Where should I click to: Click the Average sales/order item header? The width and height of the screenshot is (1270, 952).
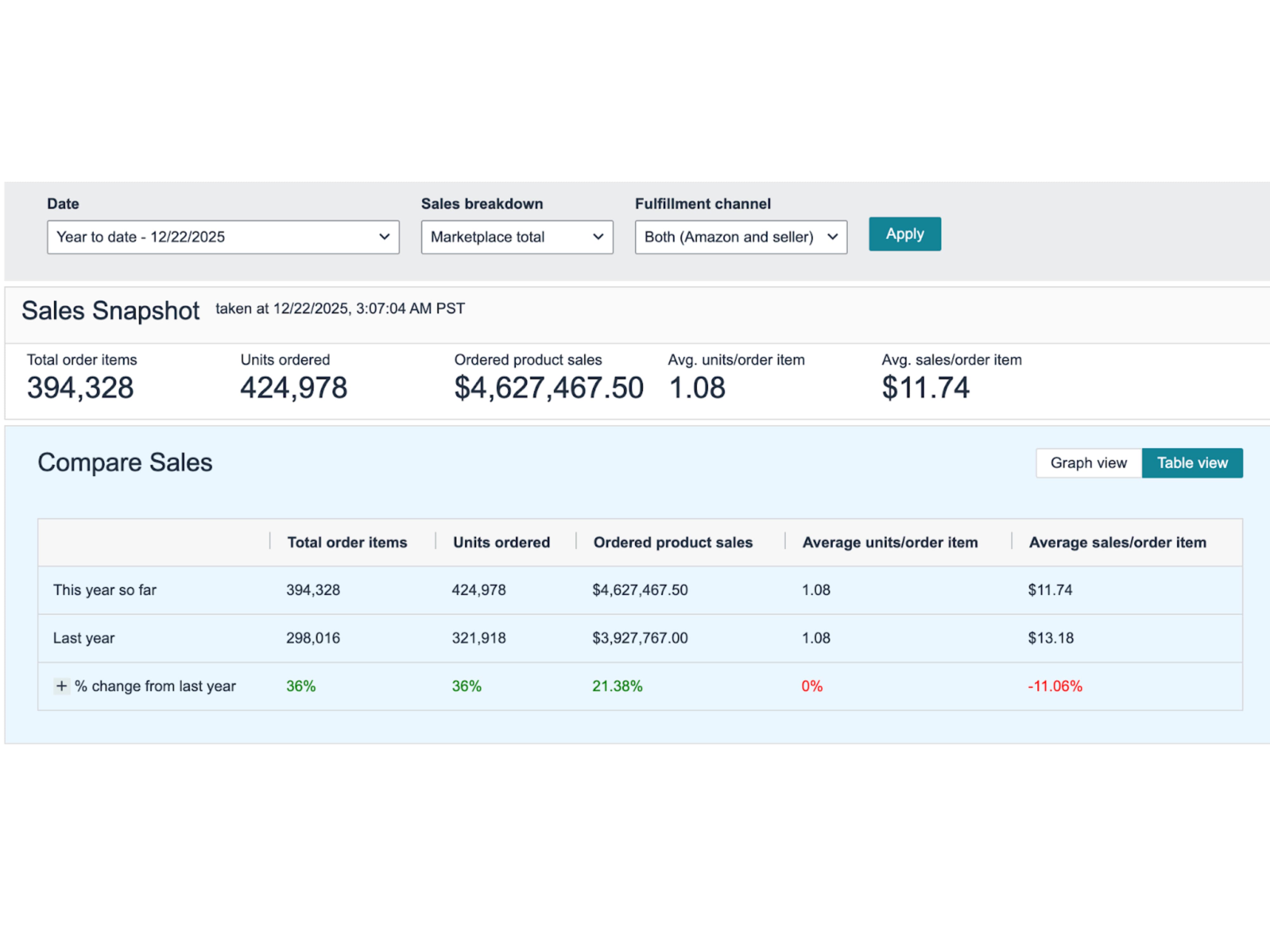click(1117, 542)
